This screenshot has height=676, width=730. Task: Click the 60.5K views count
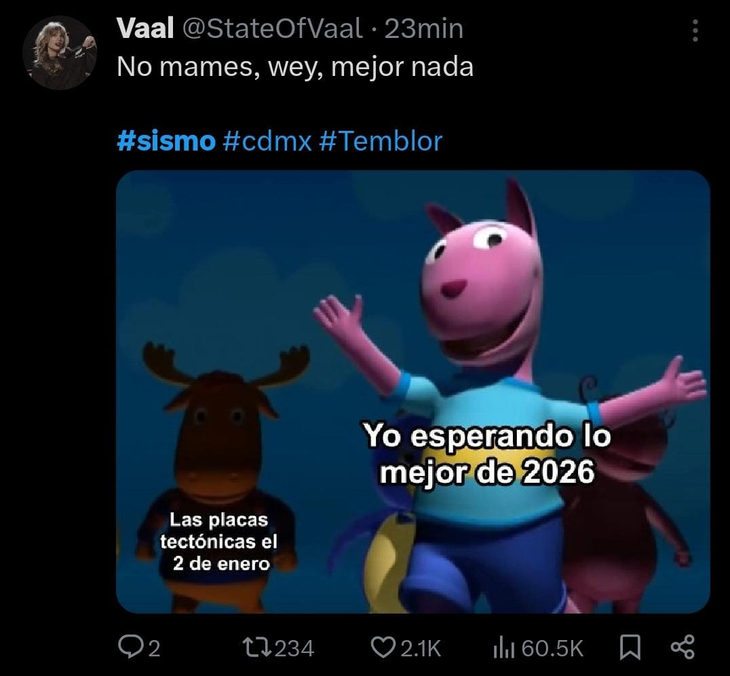pos(552,648)
